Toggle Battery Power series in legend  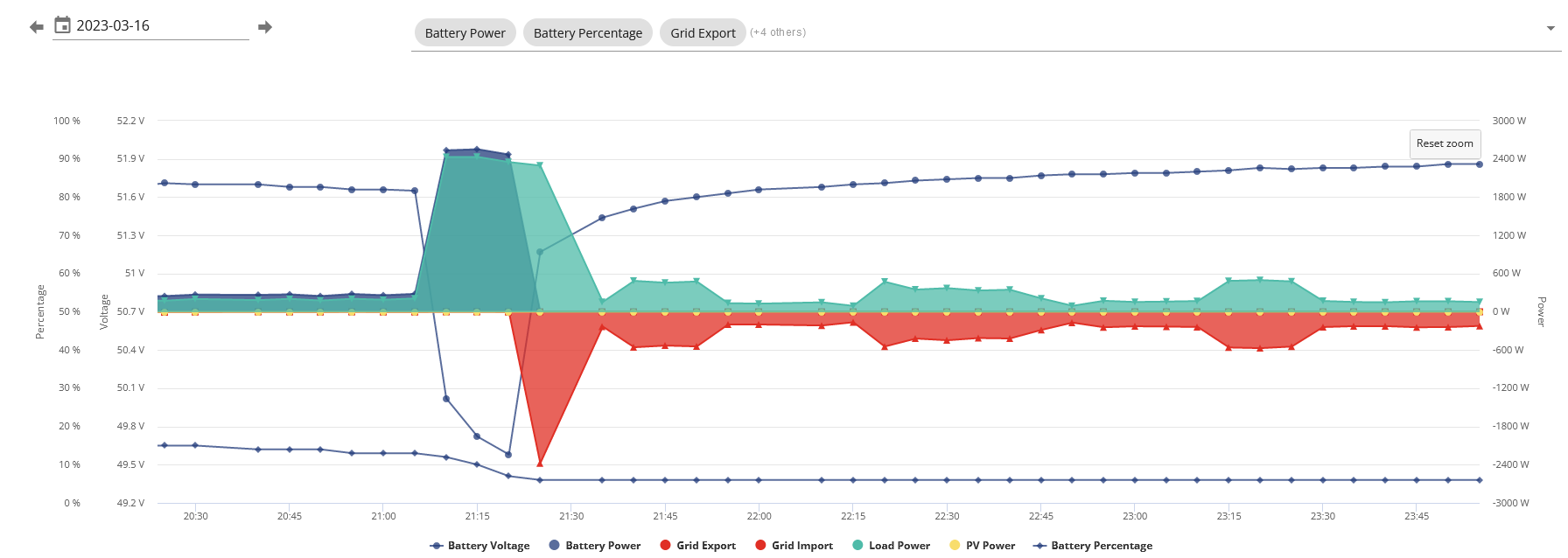click(595, 546)
